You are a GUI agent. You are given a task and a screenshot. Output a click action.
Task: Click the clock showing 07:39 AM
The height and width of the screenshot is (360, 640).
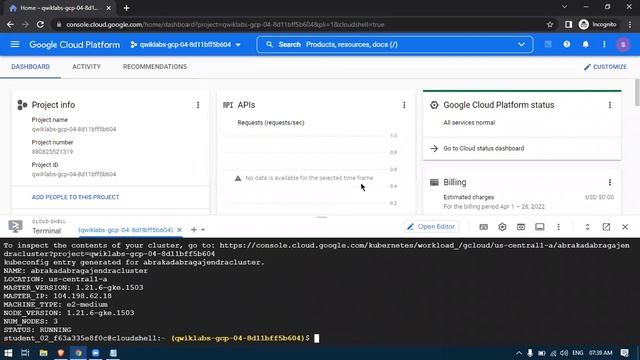click(600, 353)
